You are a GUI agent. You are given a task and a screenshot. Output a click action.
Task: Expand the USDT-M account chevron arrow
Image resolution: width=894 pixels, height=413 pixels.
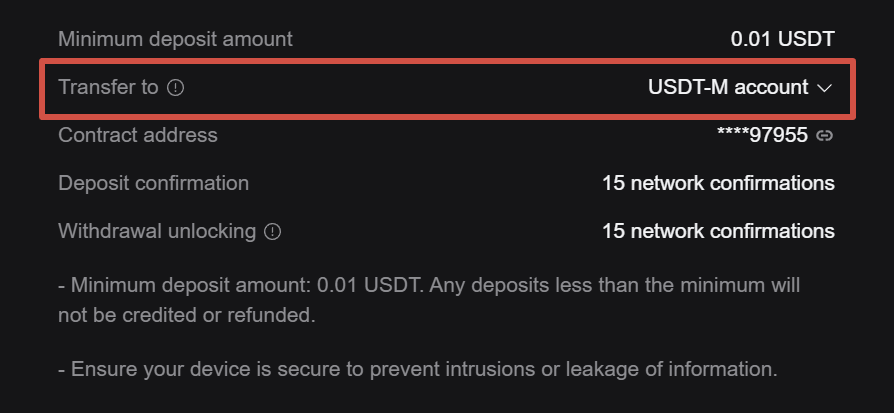tap(824, 88)
